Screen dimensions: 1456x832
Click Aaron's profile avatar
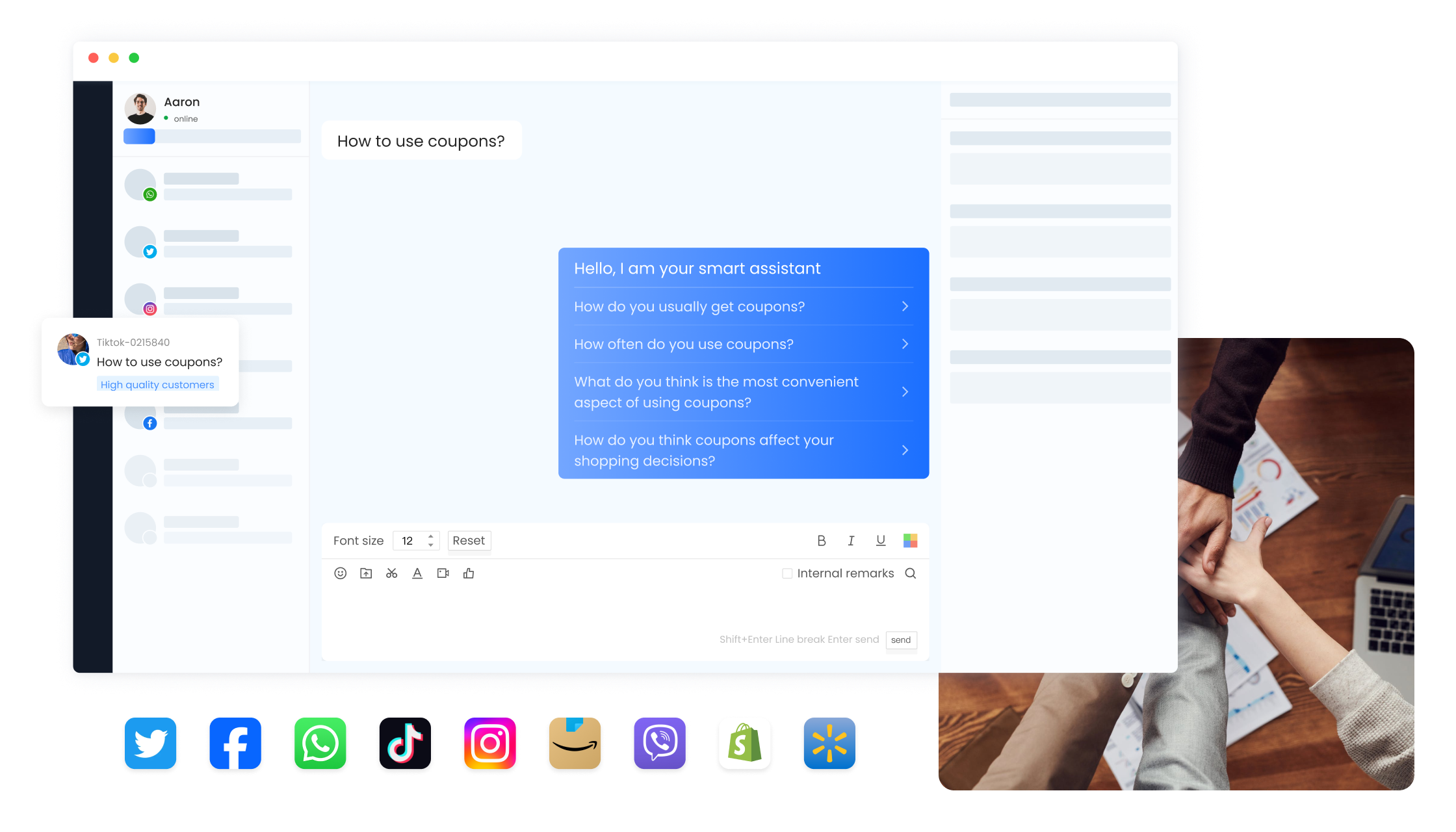pos(140,109)
